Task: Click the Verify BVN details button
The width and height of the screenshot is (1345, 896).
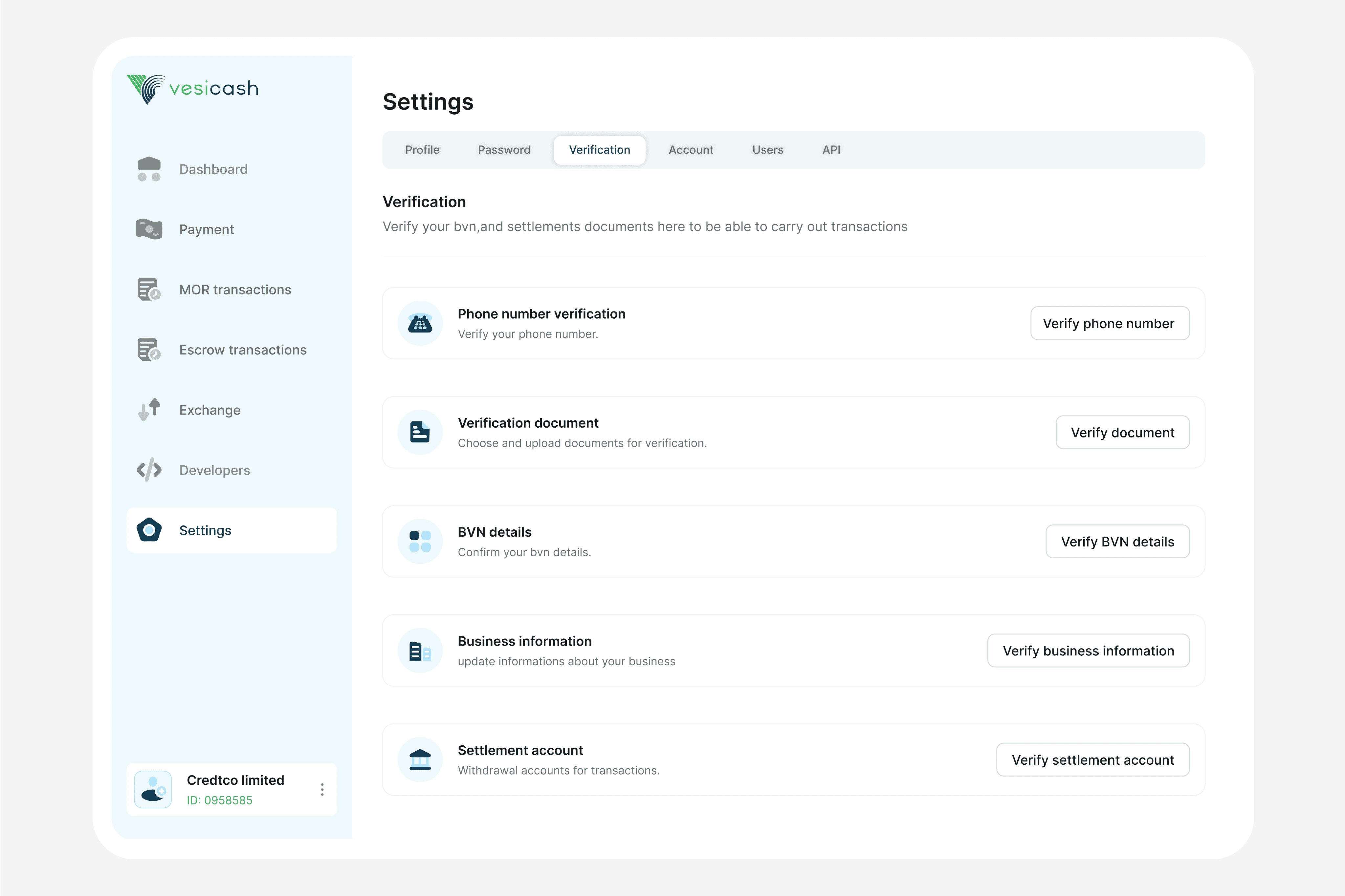Action: (x=1117, y=542)
